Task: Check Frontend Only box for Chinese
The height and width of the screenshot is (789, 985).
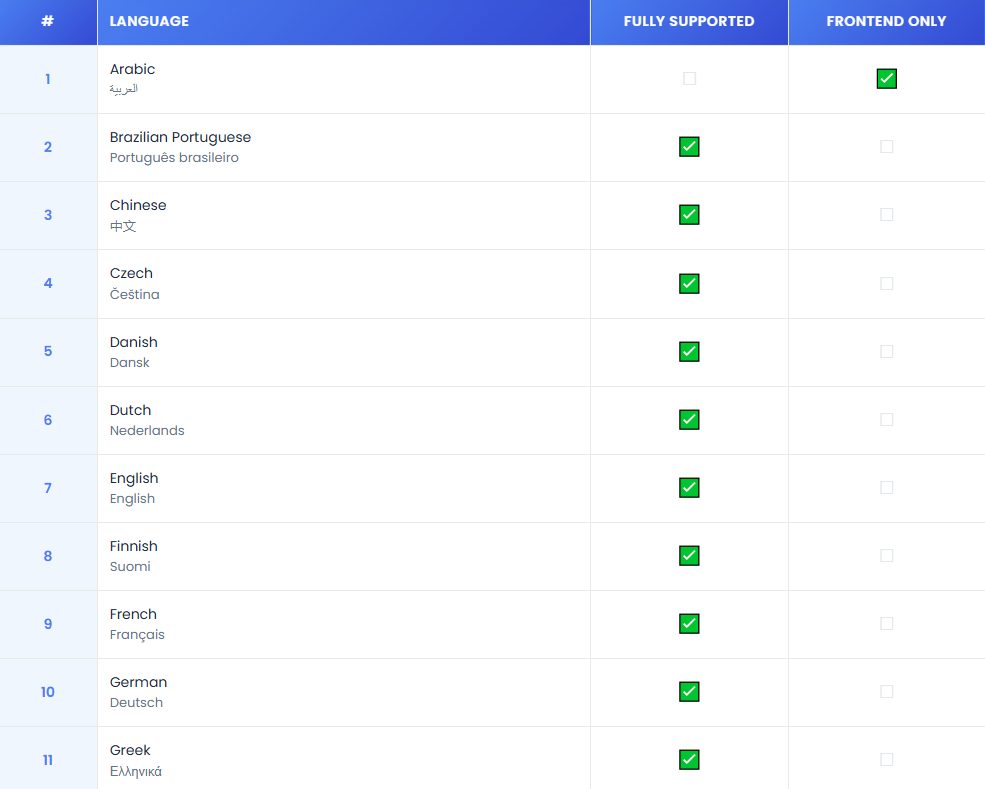Action: (x=886, y=215)
